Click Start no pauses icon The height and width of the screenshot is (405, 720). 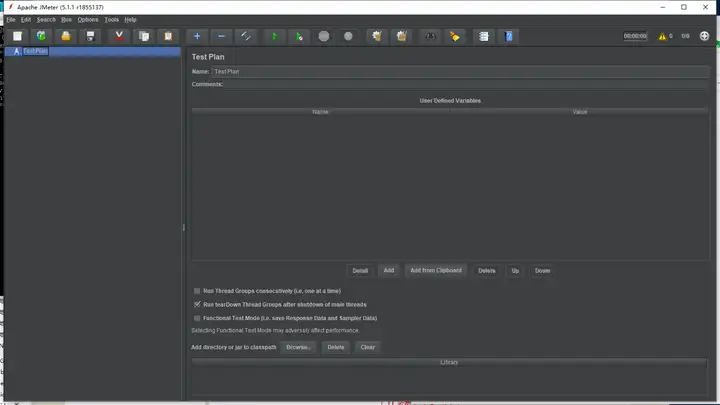tap(299, 36)
